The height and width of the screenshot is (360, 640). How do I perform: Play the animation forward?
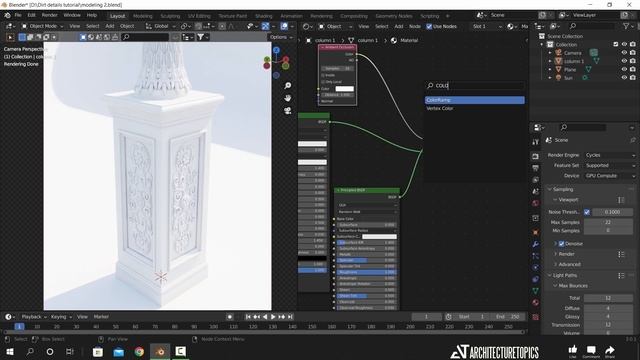coord(273,317)
